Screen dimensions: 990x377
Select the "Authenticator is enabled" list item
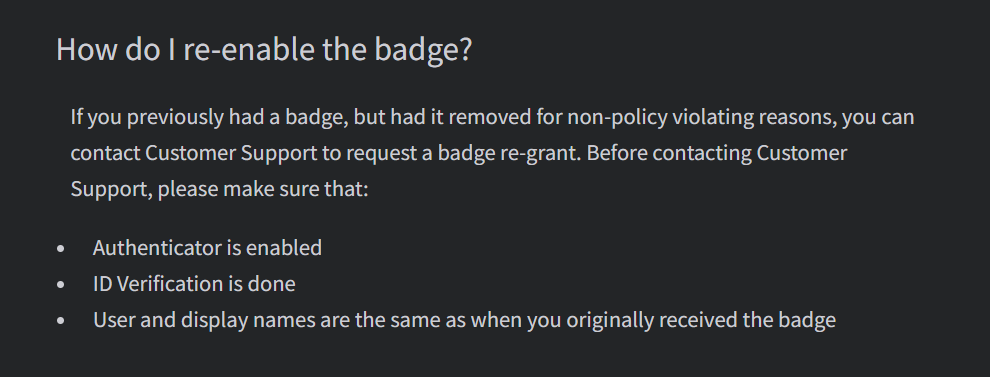coord(207,248)
